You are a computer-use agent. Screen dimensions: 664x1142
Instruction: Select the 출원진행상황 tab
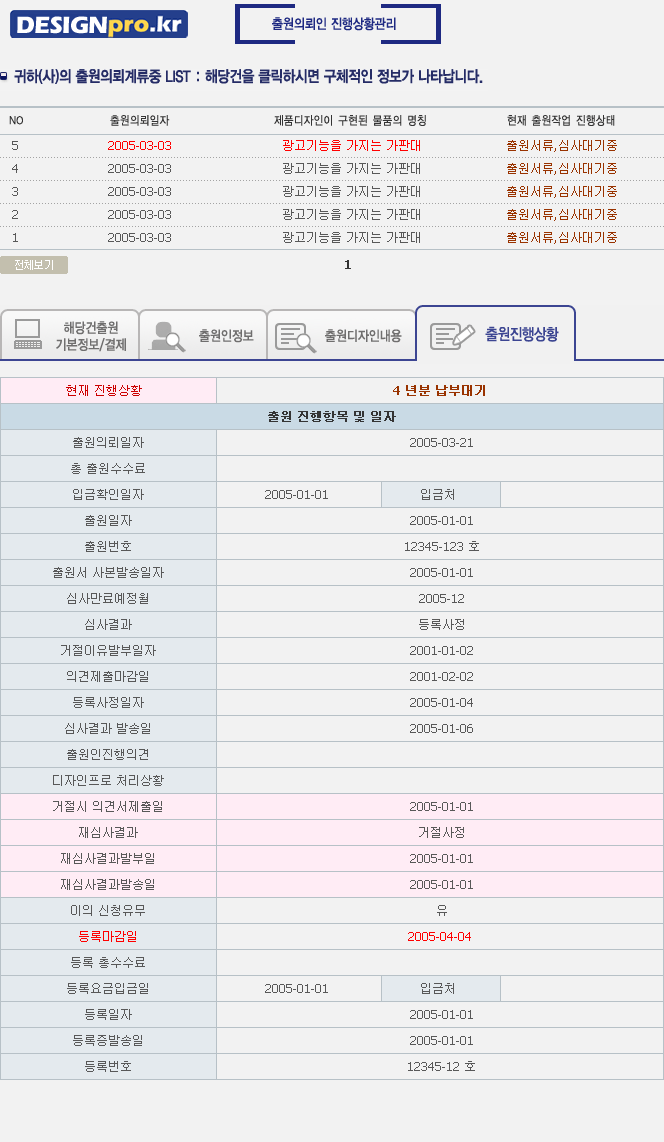[495, 334]
